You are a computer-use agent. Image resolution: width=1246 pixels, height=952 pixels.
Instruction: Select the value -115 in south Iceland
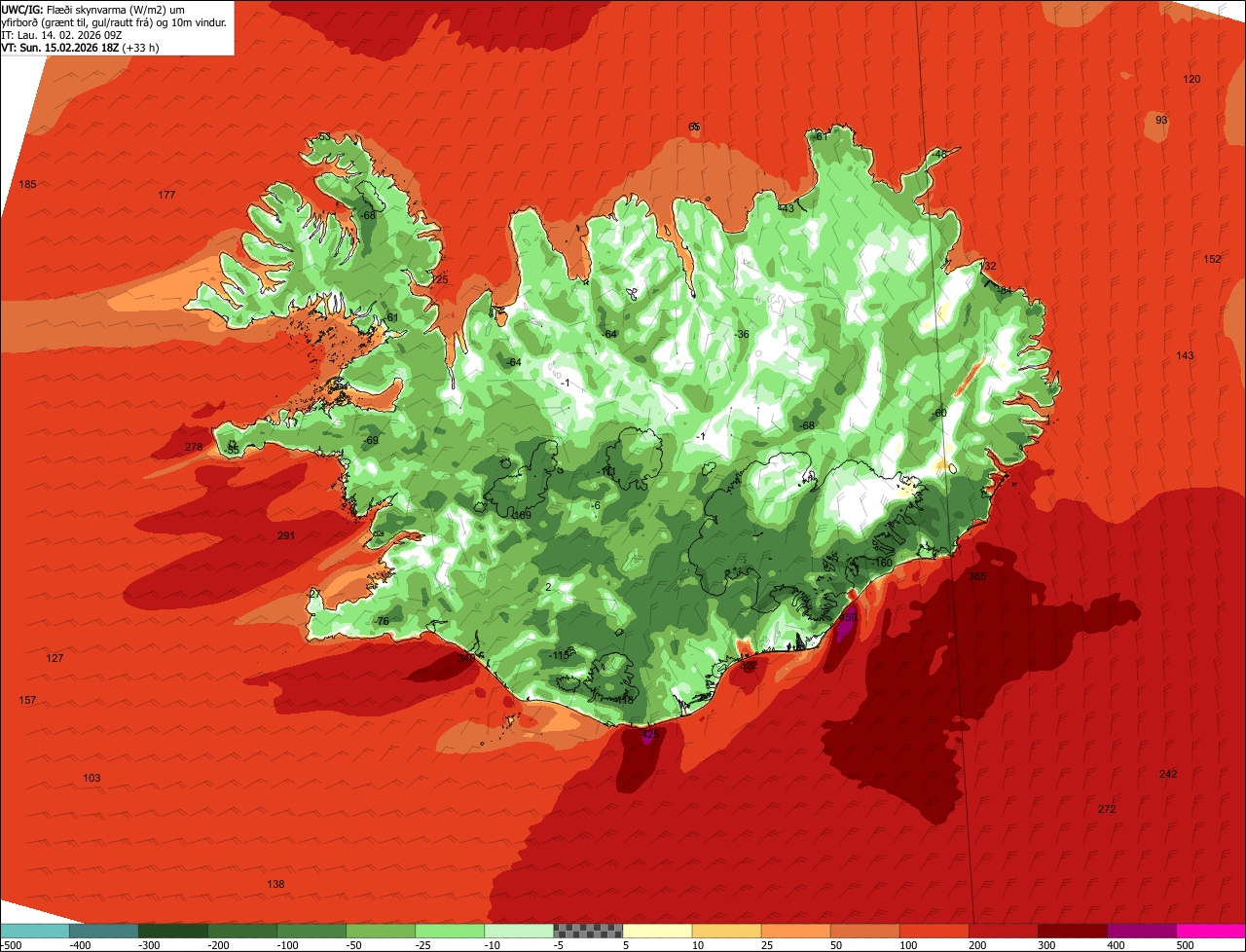pyautogui.click(x=558, y=655)
